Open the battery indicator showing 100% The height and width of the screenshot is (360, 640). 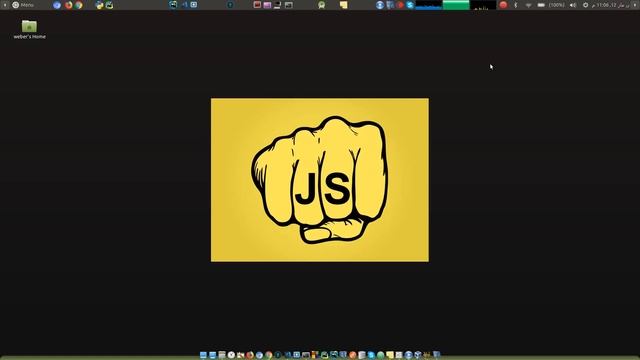click(x=551, y=5)
